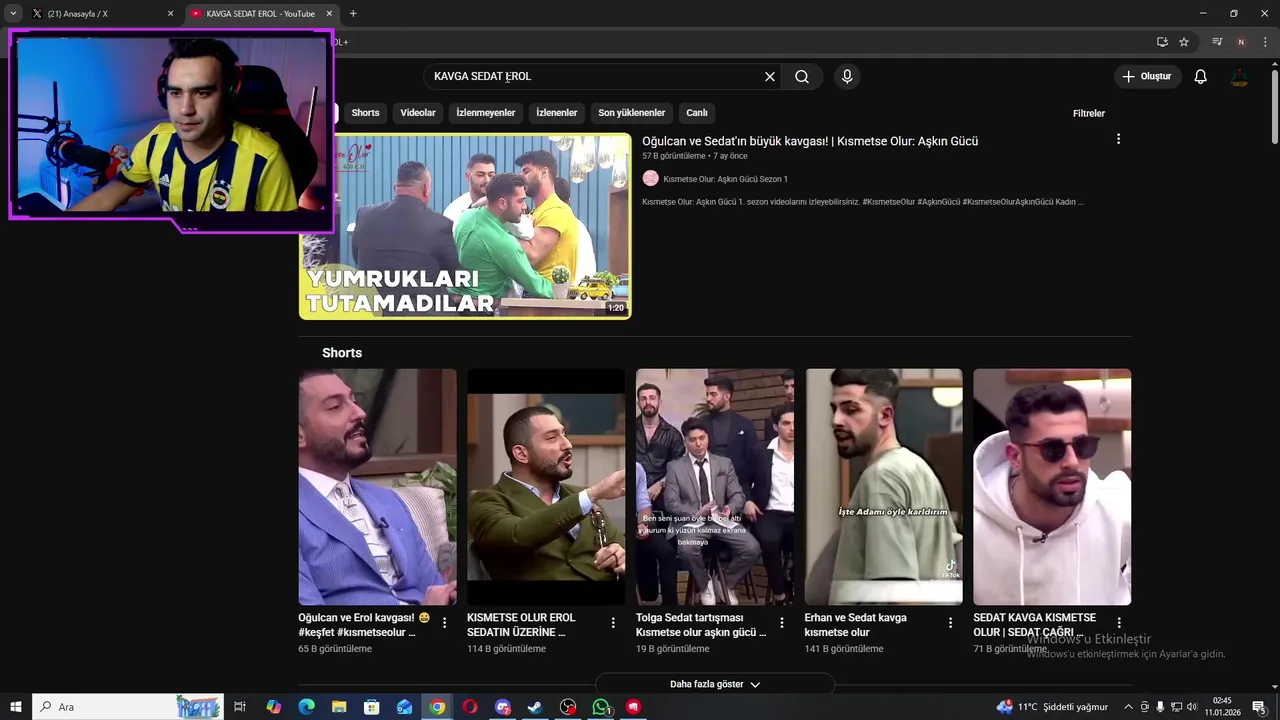This screenshot has width=1280, height=720.
Task: Open more options for Erhan ve Sedat short
Action: (x=950, y=623)
